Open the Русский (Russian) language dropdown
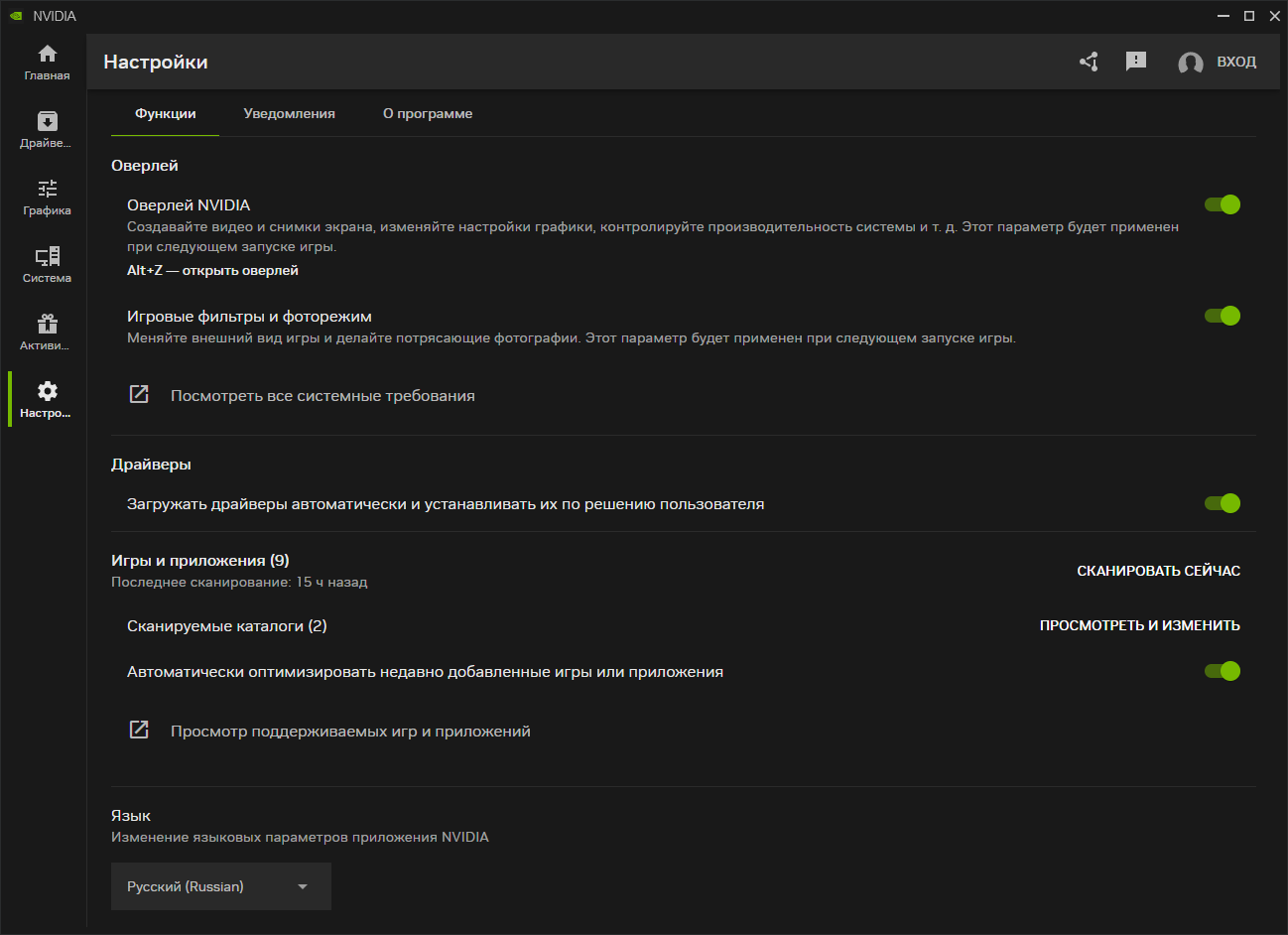The width and height of the screenshot is (1288, 935). [220, 886]
